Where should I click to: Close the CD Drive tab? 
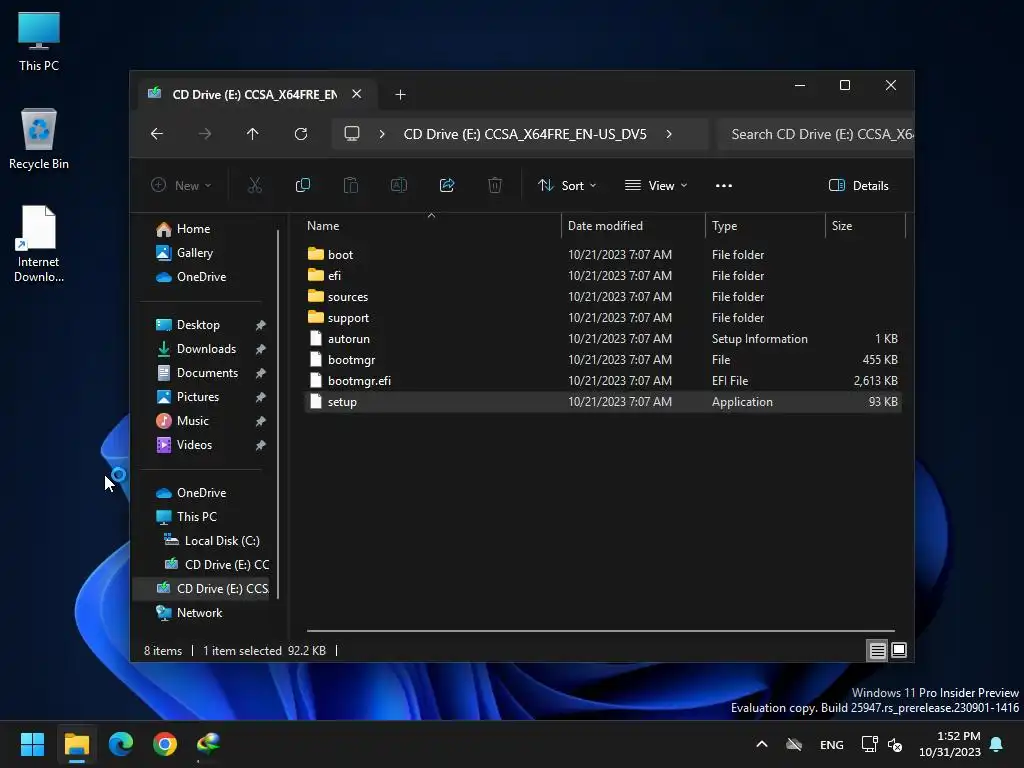[x=357, y=94]
